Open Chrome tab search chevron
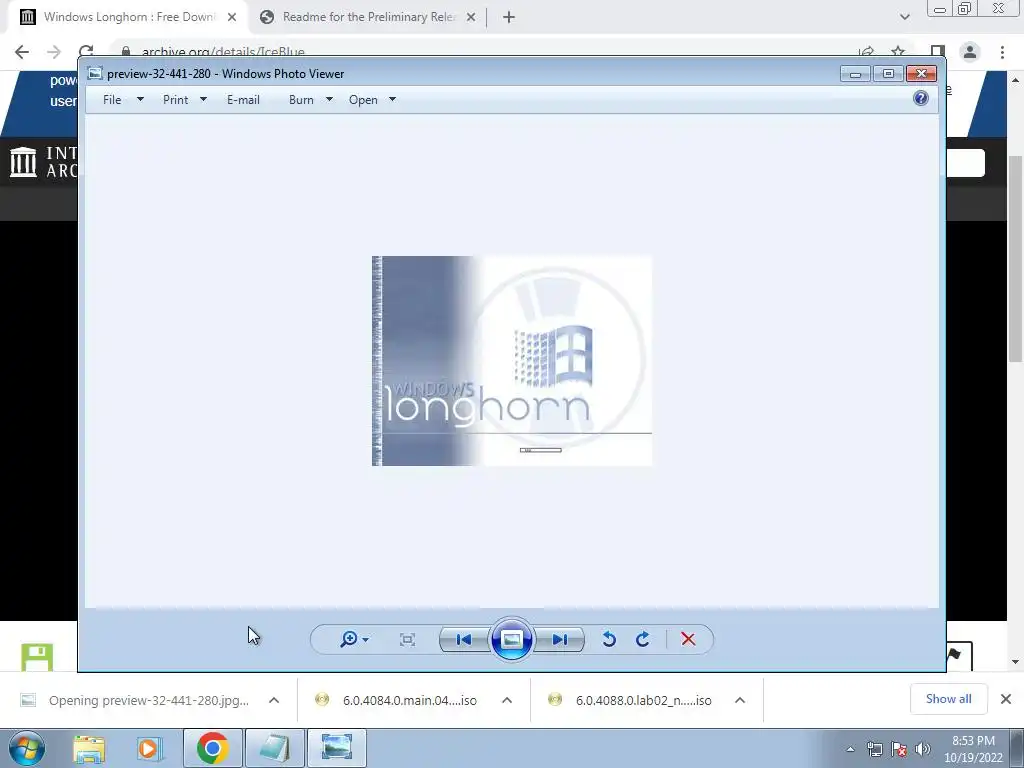Image resolution: width=1024 pixels, height=768 pixels. coord(904,17)
